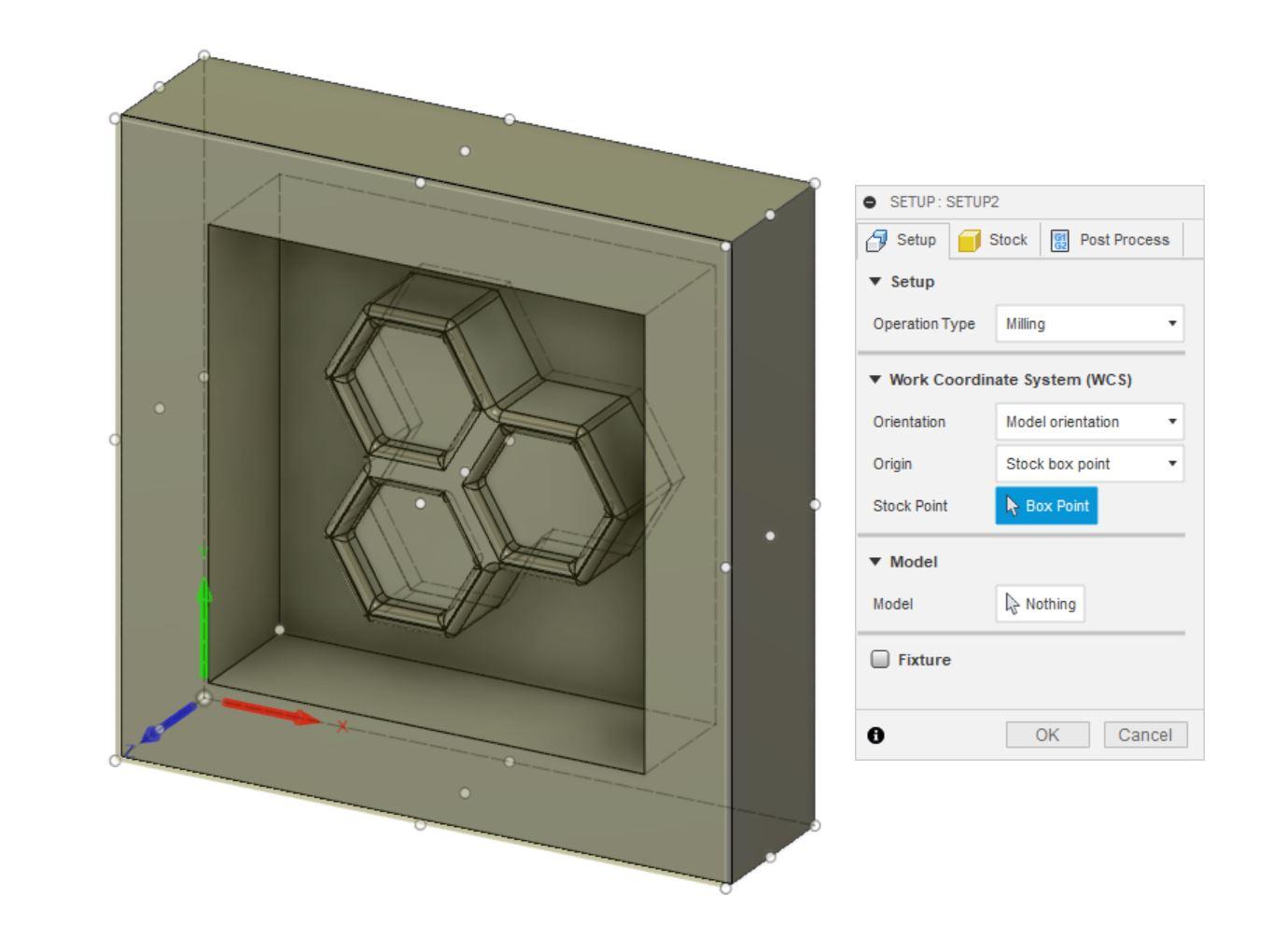
Task: Click the Stock tab's yellow cube icon
Action: 970,241
